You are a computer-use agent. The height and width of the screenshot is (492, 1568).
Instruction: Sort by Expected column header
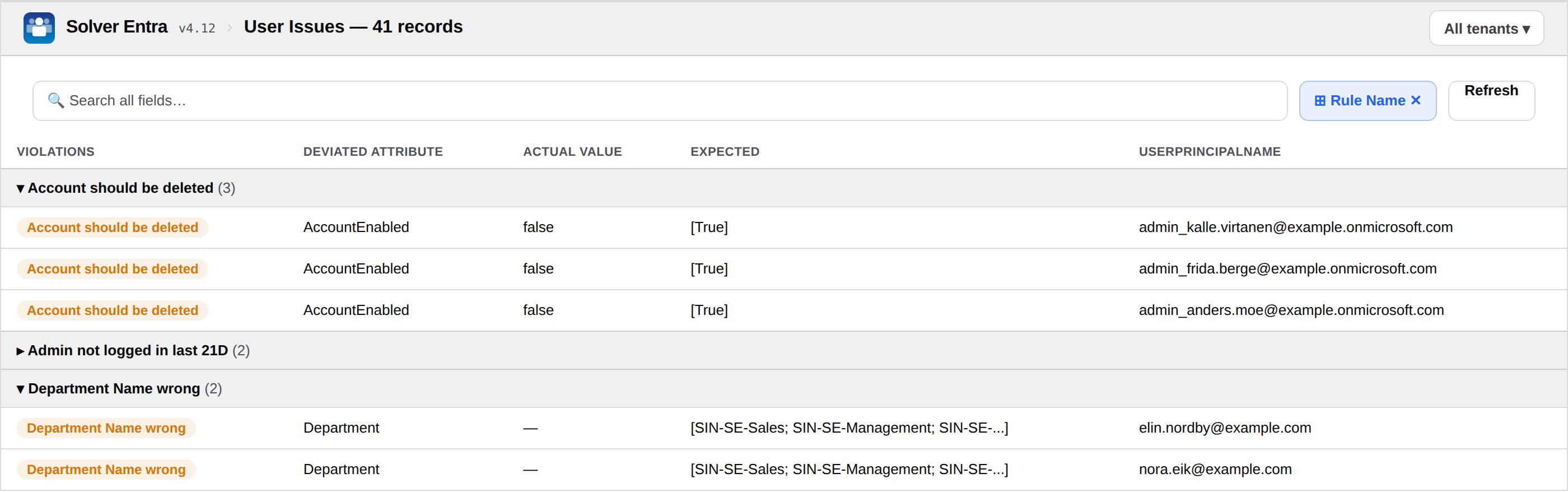coord(724,152)
